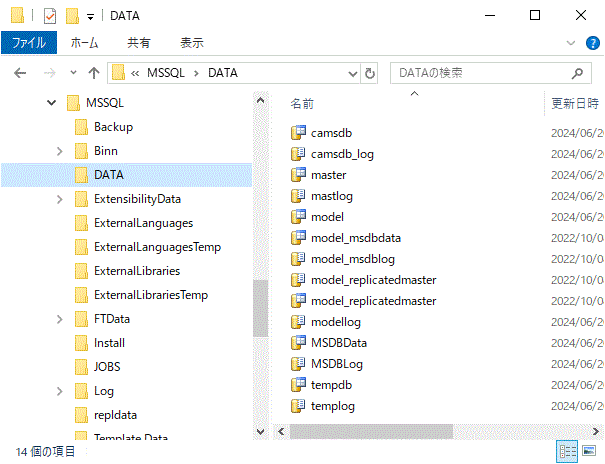Click the MSDBData file icon
Screen dimensions: 605x464
[298, 343]
